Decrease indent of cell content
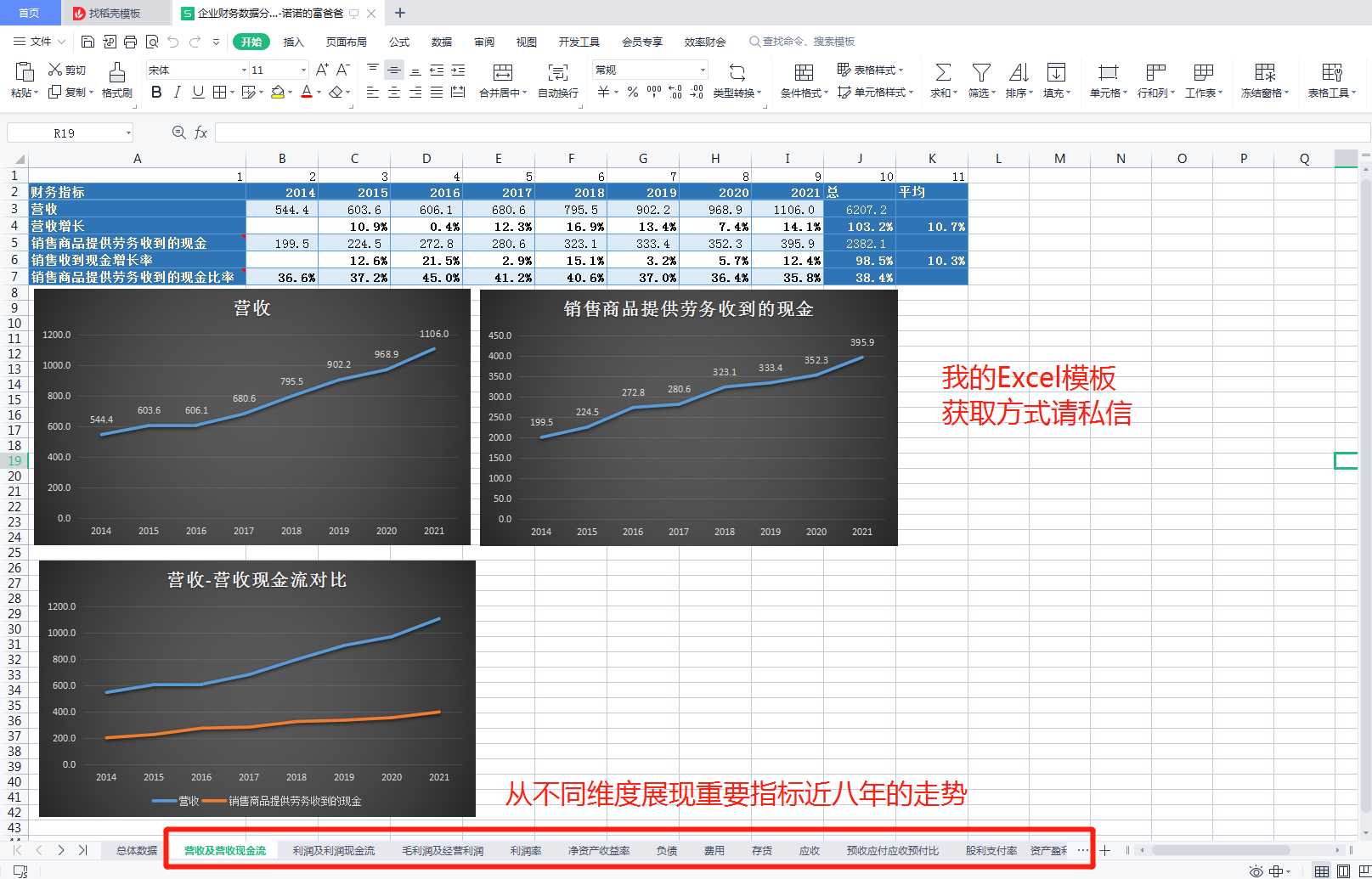1372x879 pixels. click(437, 70)
